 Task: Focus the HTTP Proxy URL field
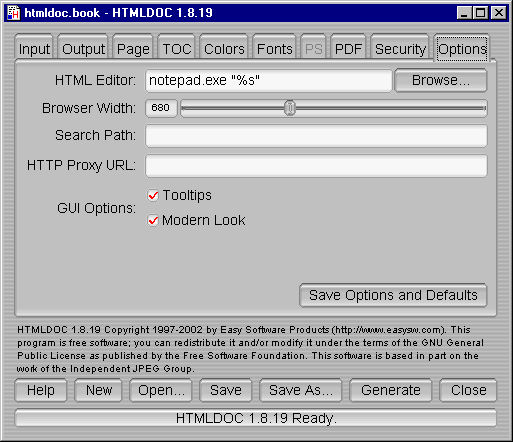(316, 166)
